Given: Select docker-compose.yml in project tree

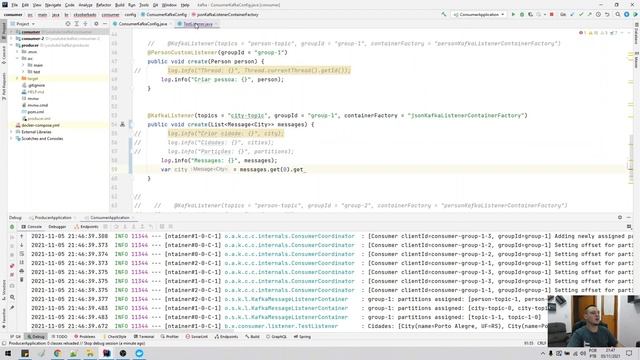Looking at the screenshot, I should tap(40, 125).
